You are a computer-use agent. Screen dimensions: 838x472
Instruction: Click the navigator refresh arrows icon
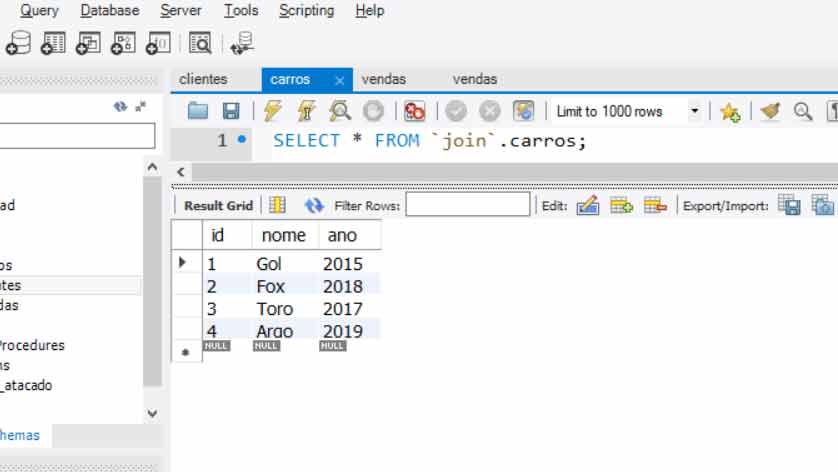(x=120, y=106)
